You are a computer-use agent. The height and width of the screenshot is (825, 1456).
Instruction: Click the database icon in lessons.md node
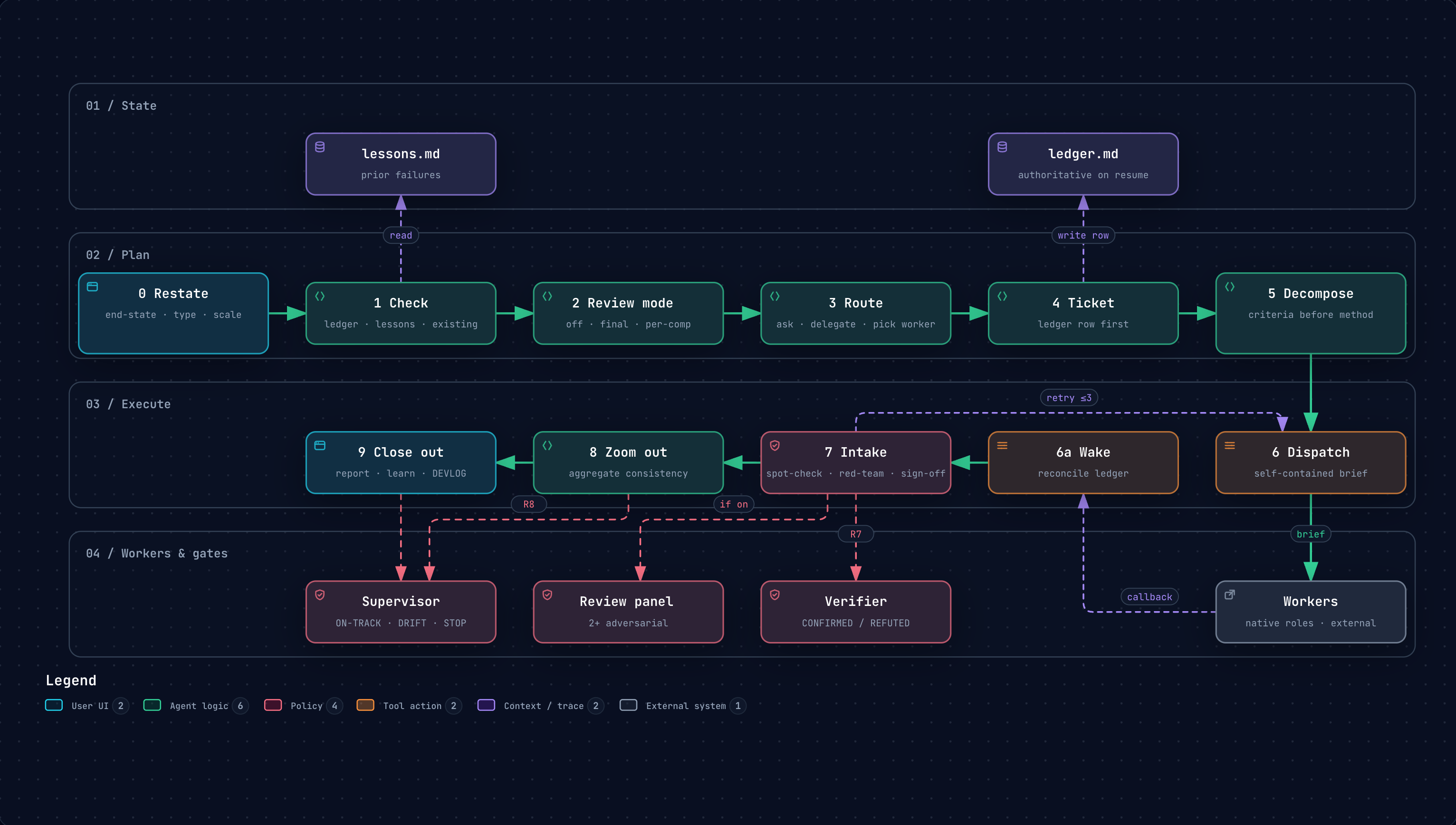coord(319,147)
